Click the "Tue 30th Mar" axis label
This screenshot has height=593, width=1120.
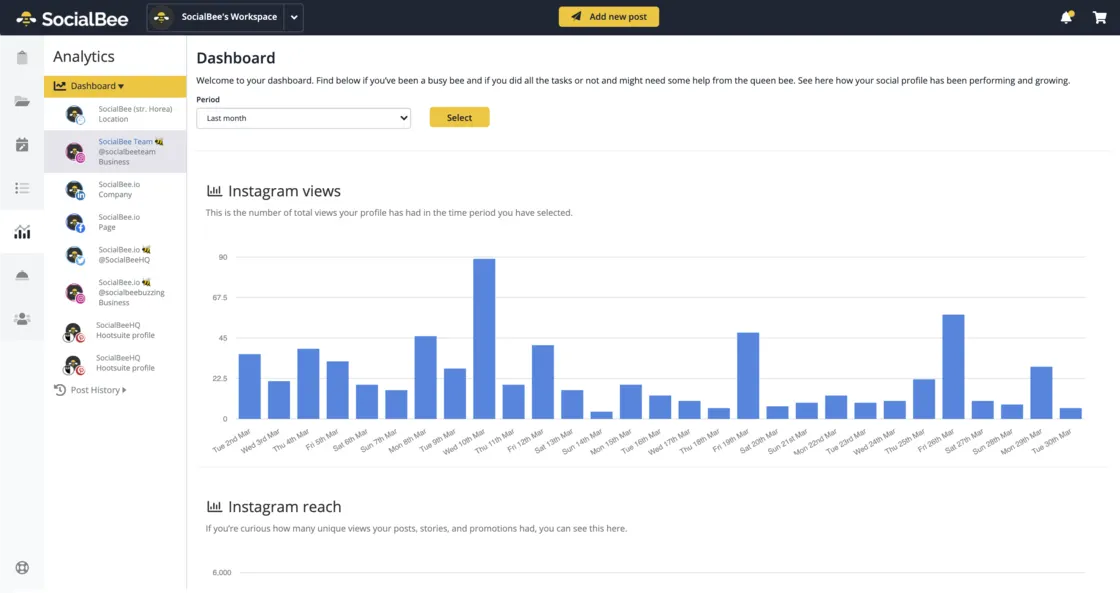point(1053,441)
